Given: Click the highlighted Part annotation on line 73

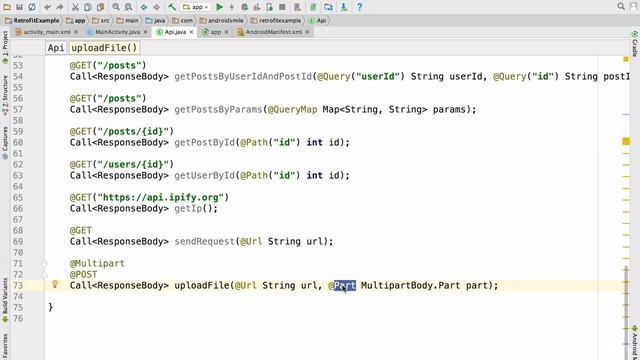Looking at the screenshot, I should 345,285.
